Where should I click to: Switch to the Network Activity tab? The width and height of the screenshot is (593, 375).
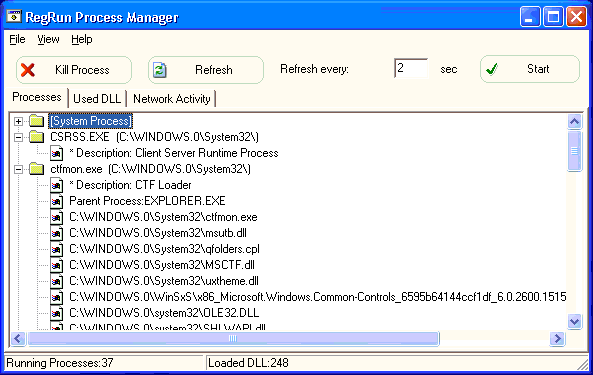coord(172,99)
